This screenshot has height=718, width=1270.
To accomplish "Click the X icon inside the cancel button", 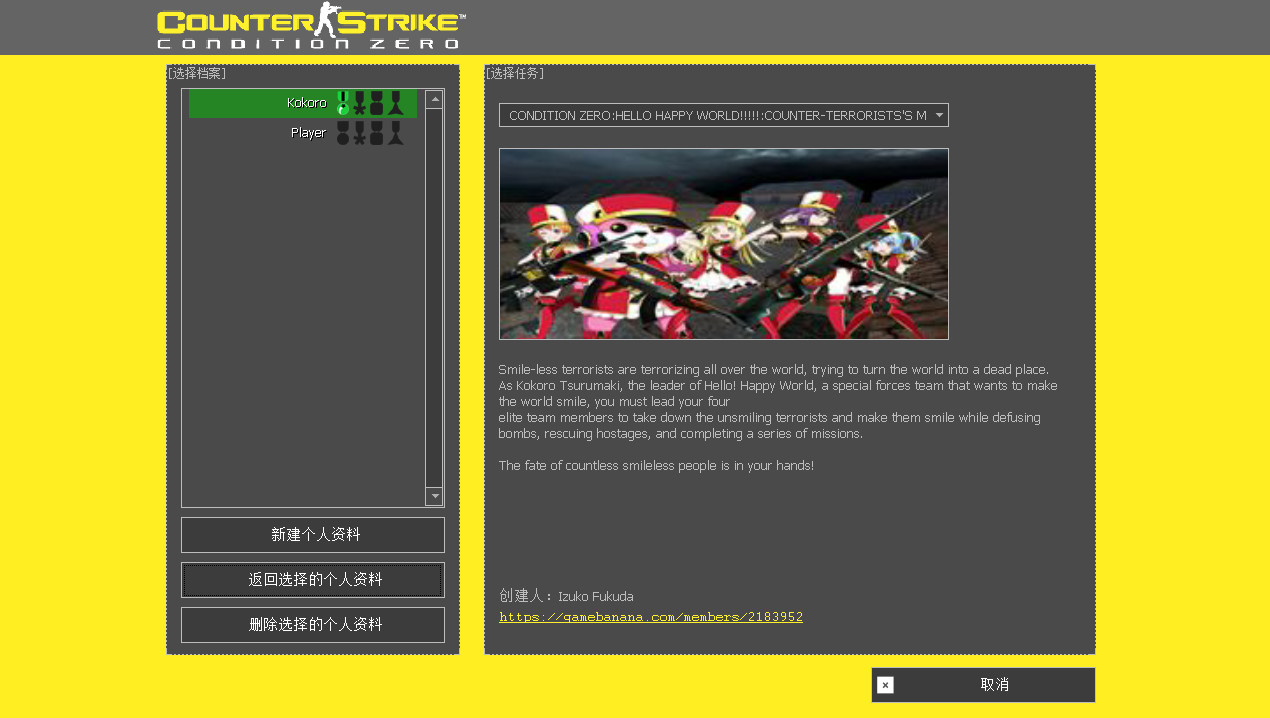I will [x=884, y=685].
